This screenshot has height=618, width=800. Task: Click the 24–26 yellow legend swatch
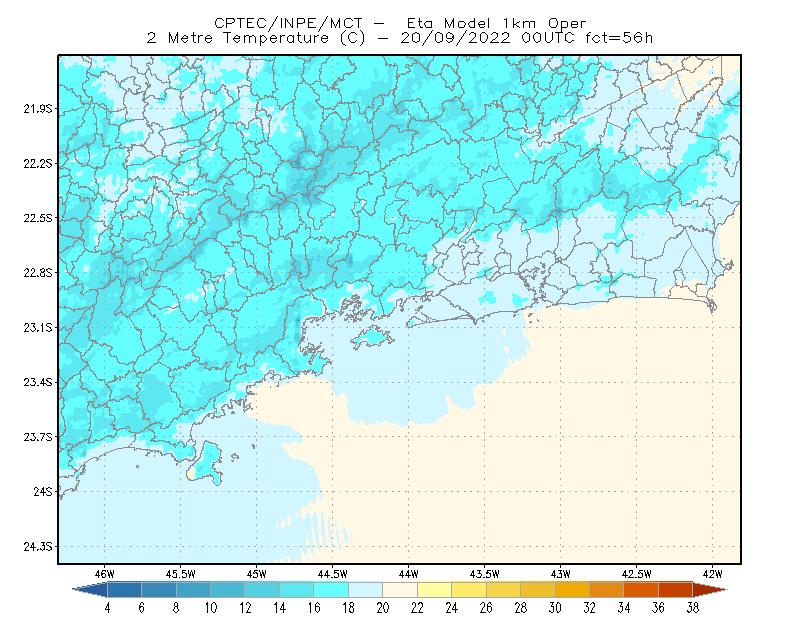click(x=469, y=589)
